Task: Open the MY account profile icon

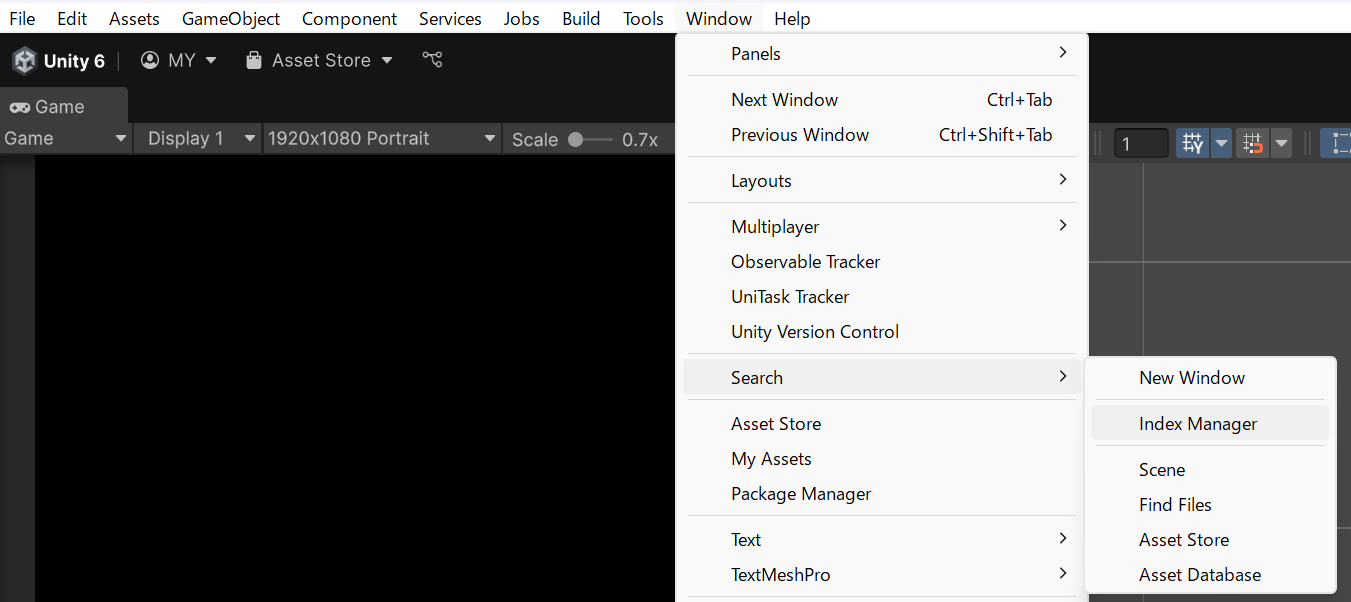Action: (150, 60)
